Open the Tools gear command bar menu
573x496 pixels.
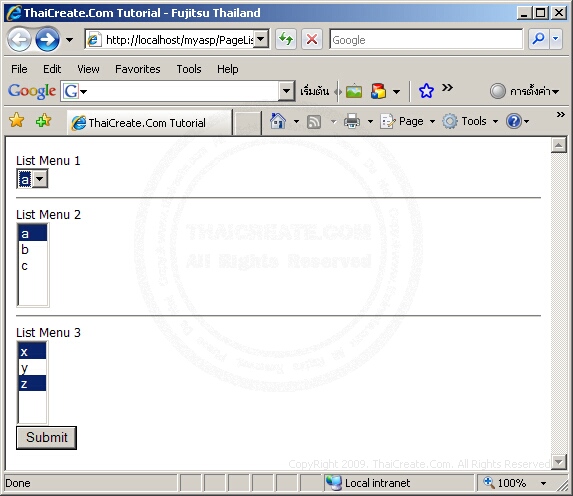[x=470, y=121]
